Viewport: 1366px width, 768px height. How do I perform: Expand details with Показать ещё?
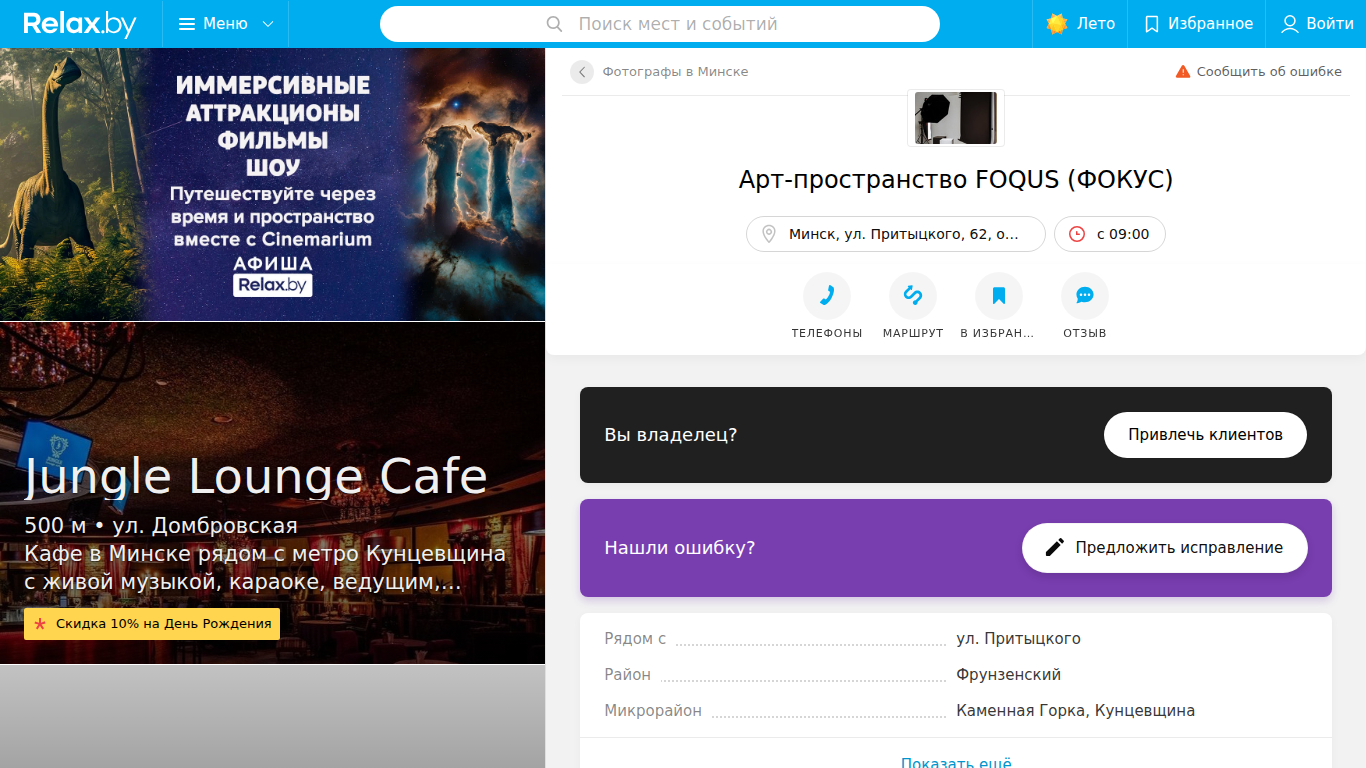[956, 762]
